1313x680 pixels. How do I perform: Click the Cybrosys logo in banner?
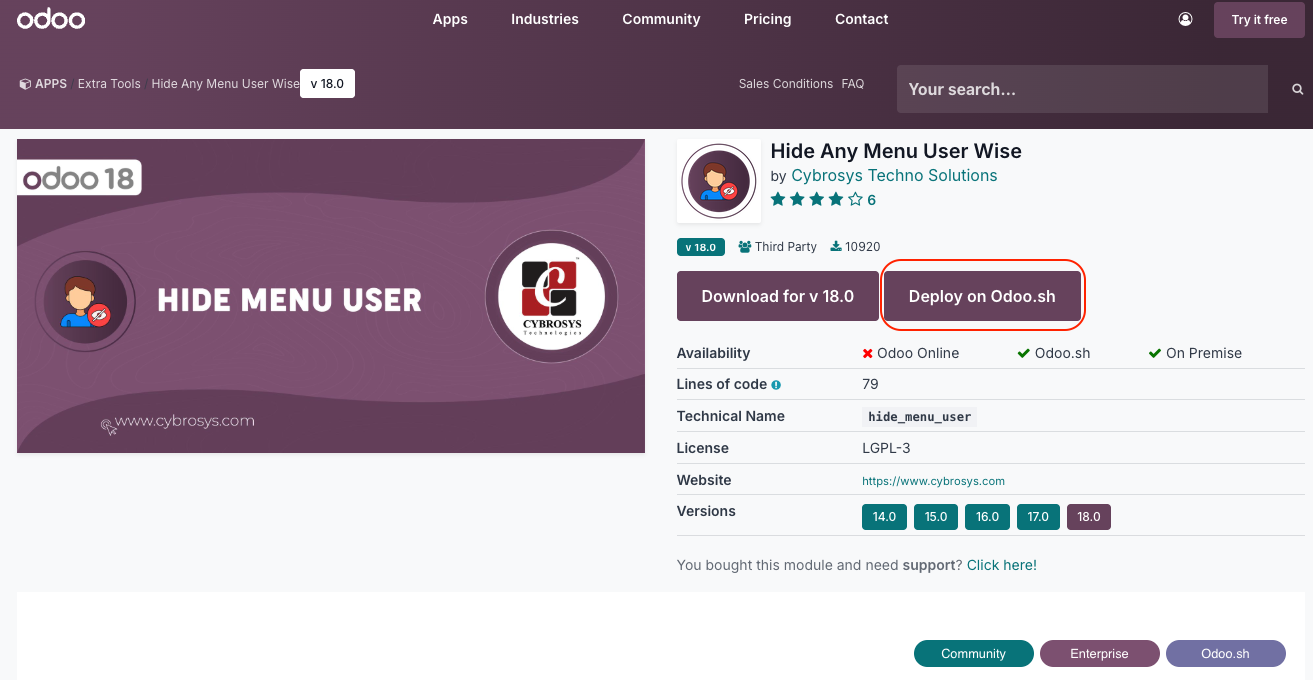551,297
